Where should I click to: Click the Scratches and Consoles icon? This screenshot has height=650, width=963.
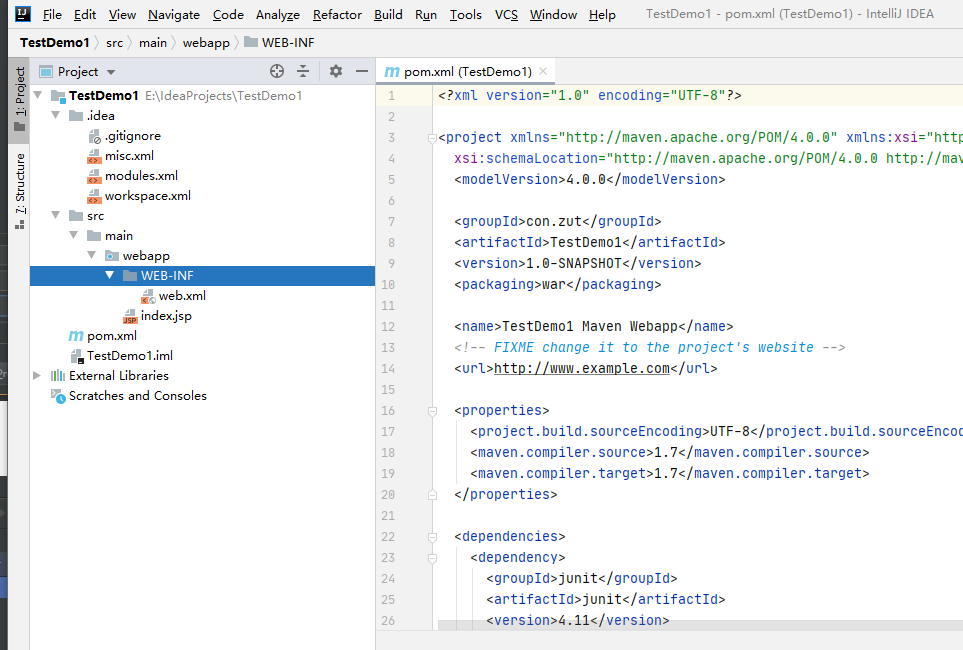click(58, 396)
